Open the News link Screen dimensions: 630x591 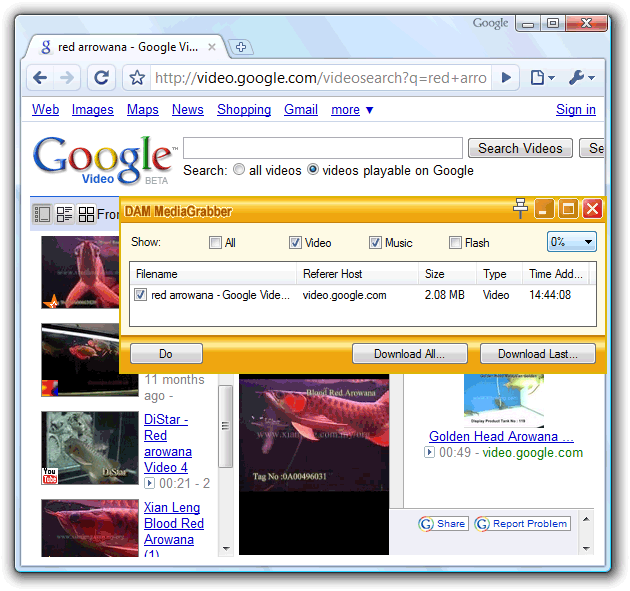(x=188, y=109)
